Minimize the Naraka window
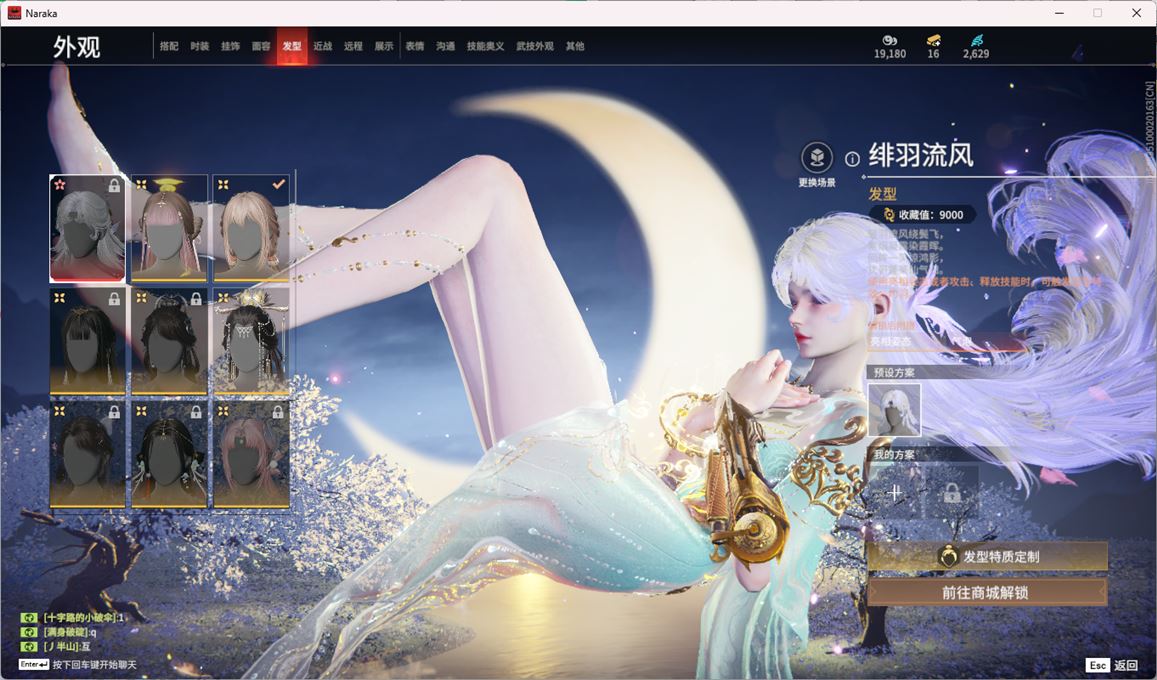The height and width of the screenshot is (680, 1157). click(x=1060, y=13)
